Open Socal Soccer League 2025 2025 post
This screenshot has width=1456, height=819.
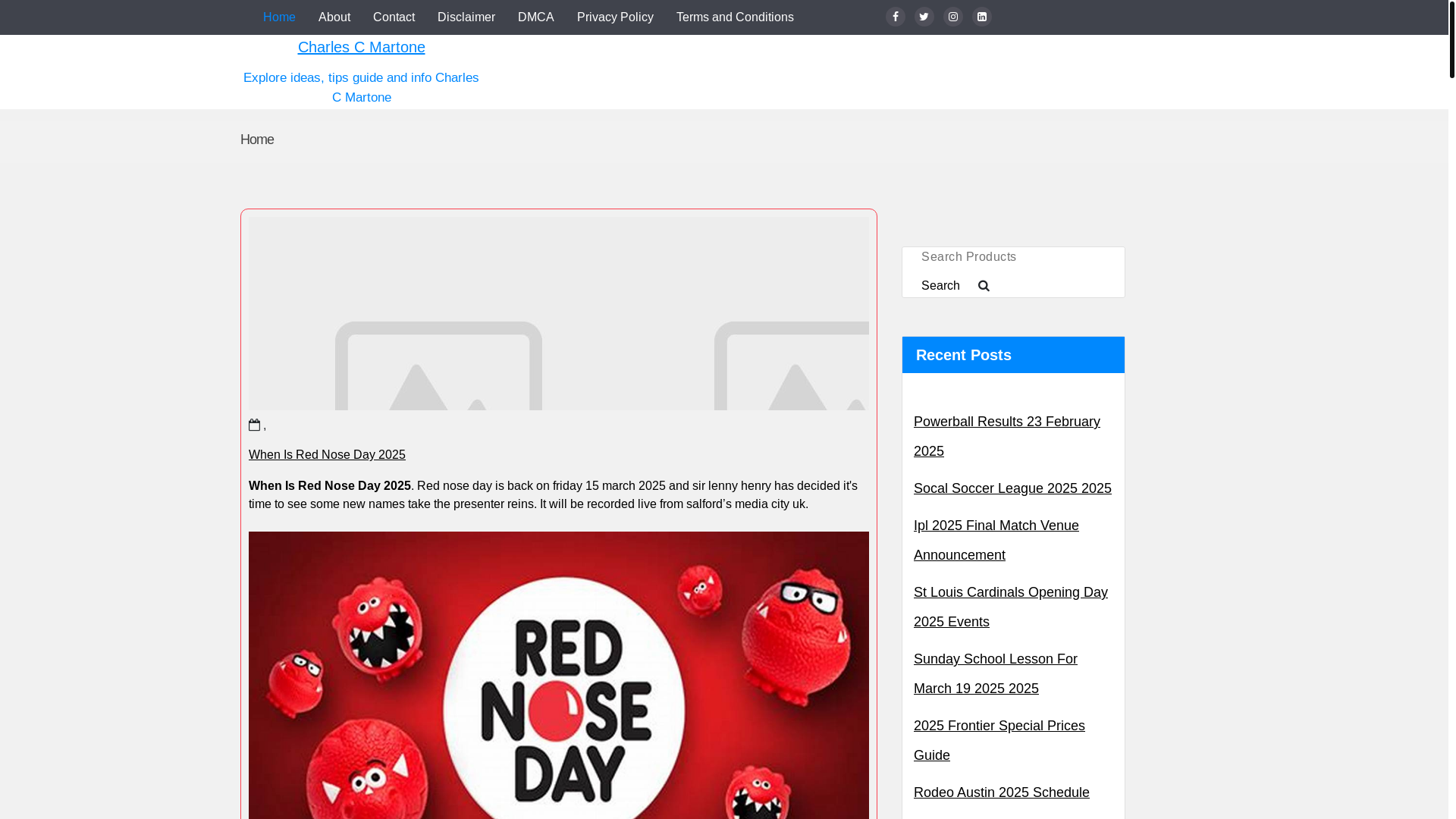tap(1012, 488)
